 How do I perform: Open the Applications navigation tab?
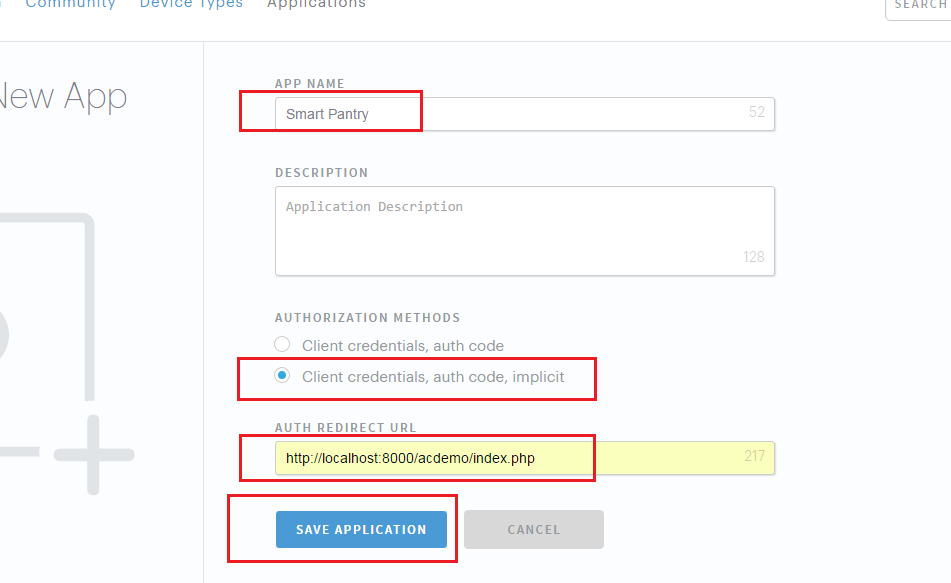coord(316,5)
